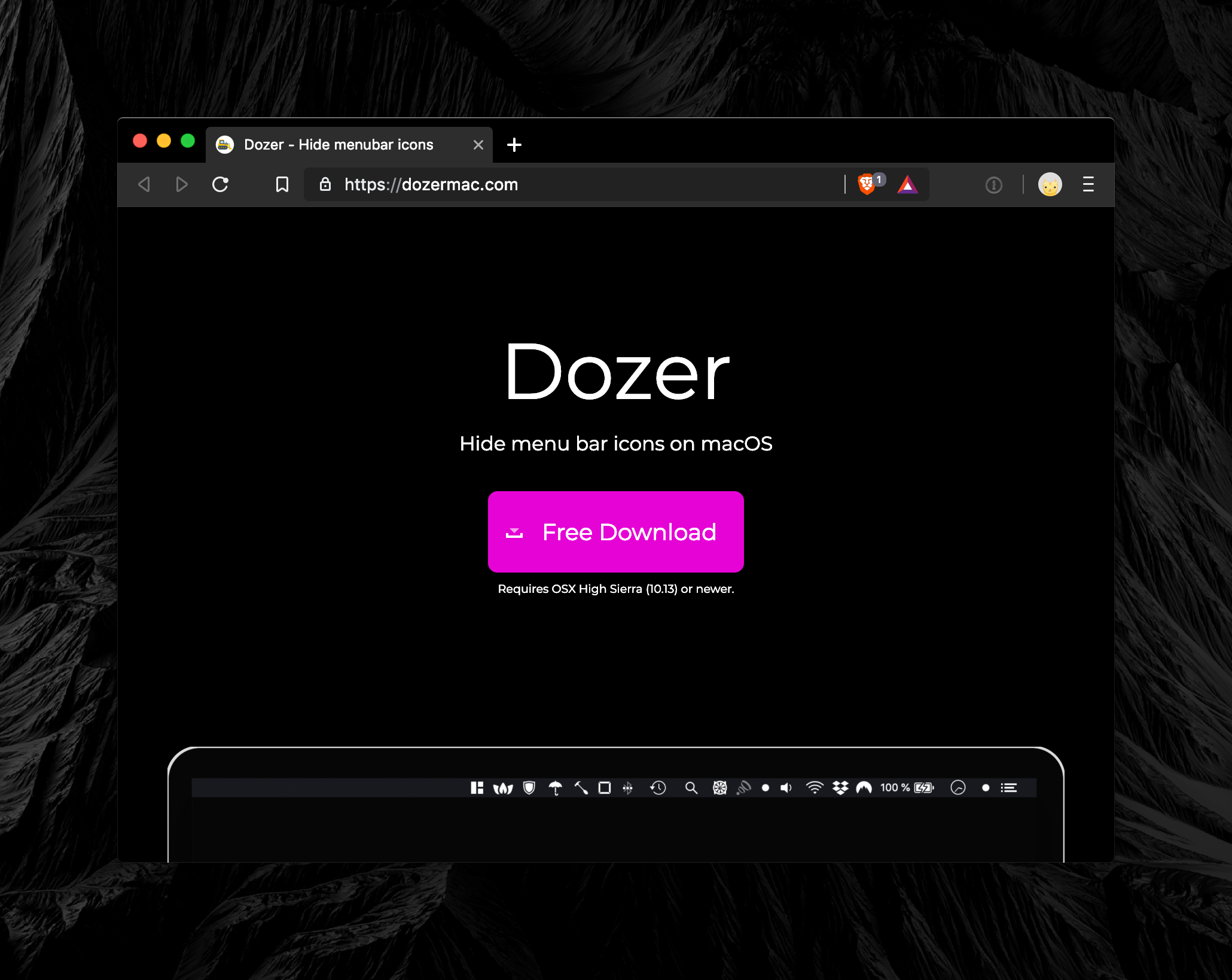Open the Dozer tab in browser

(x=338, y=144)
